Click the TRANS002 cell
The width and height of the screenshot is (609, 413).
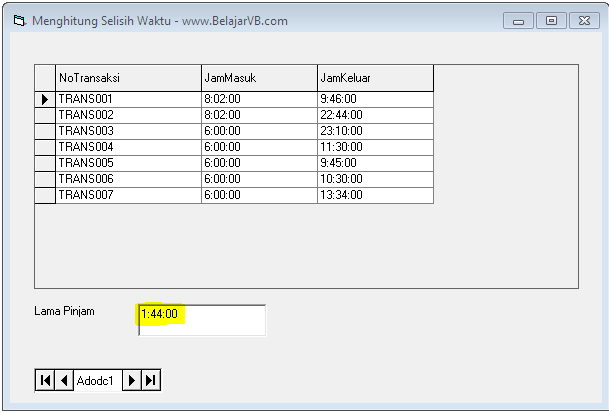point(129,115)
